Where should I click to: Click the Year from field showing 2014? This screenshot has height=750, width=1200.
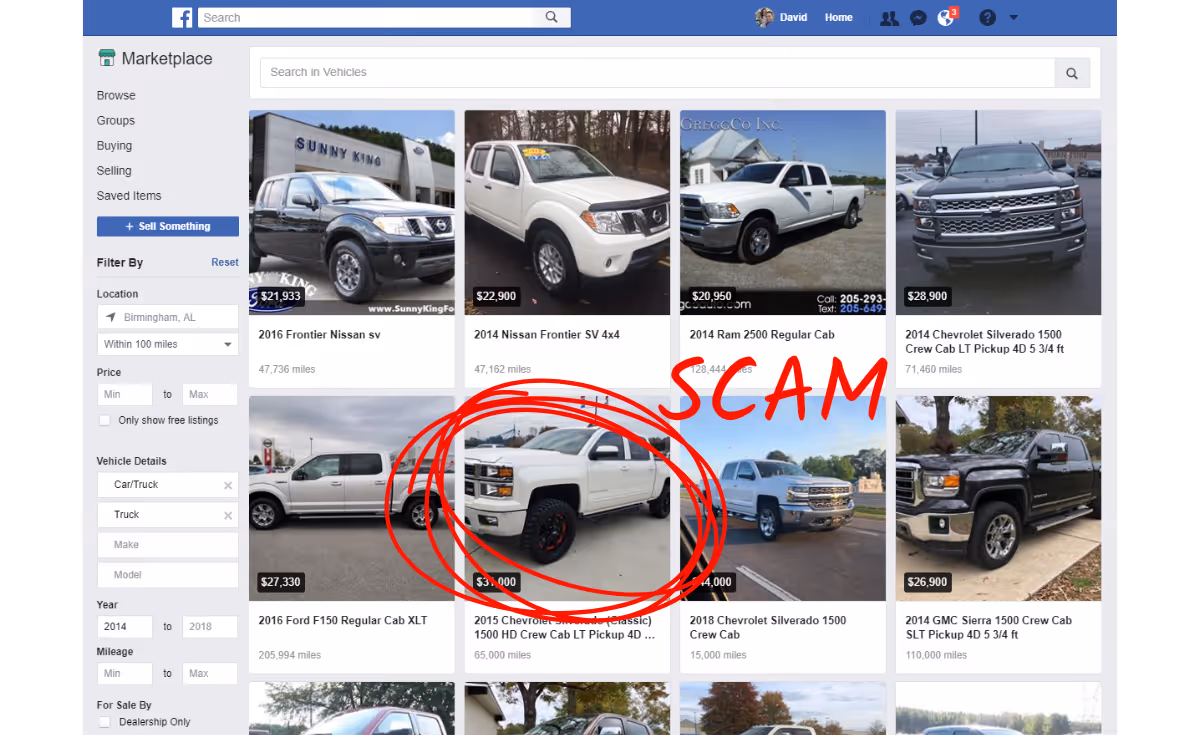(x=125, y=627)
